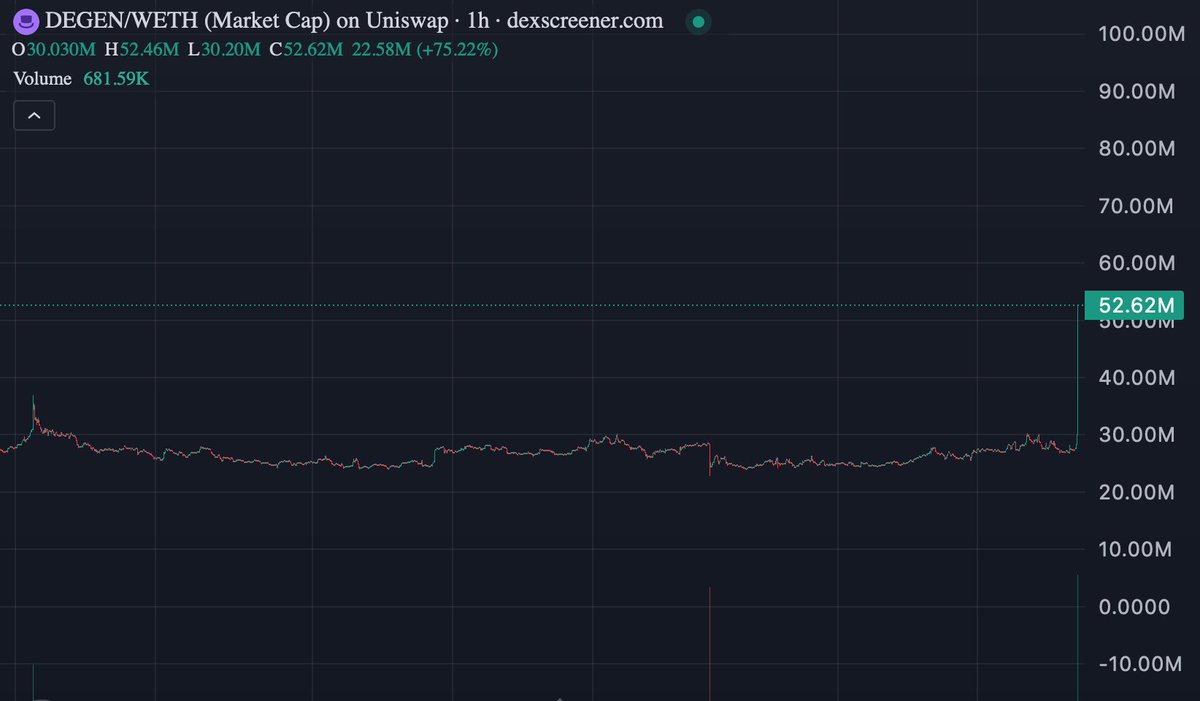
Task: Click the Volume 681.59K indicator label
Action: point(81,78)
